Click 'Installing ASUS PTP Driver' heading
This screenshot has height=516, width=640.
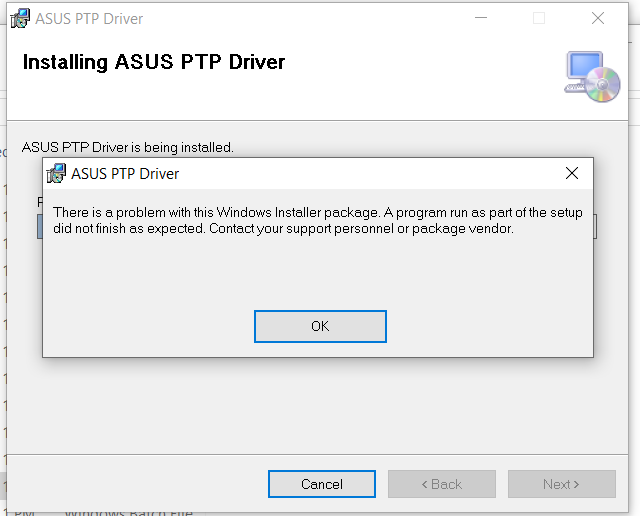tap(153, 62)
